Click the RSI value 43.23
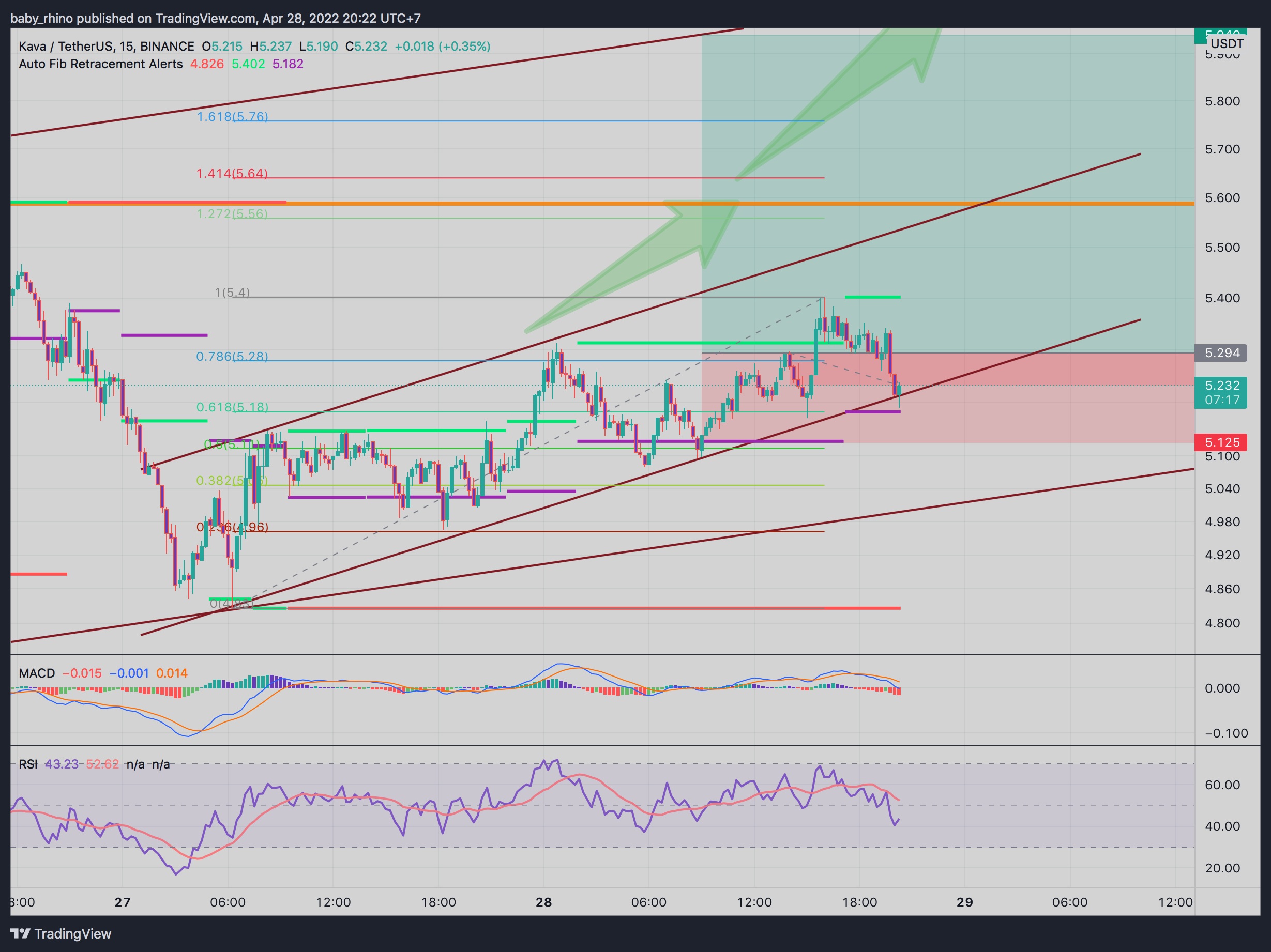The height and width of the screenshot is (952, 1271). pyautogui.click(x=62, y=764)
